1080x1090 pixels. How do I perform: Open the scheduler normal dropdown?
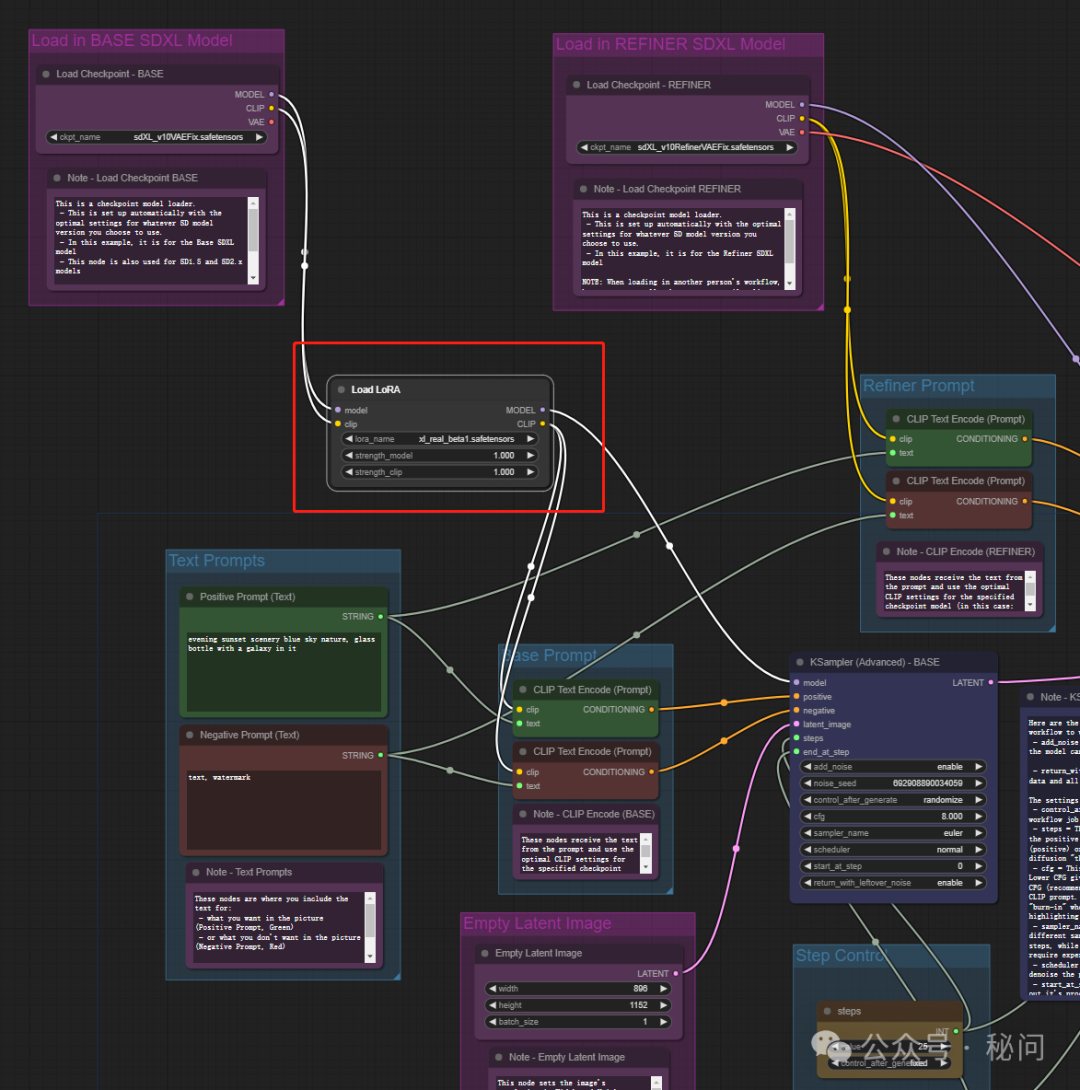(x=893, y=849)
